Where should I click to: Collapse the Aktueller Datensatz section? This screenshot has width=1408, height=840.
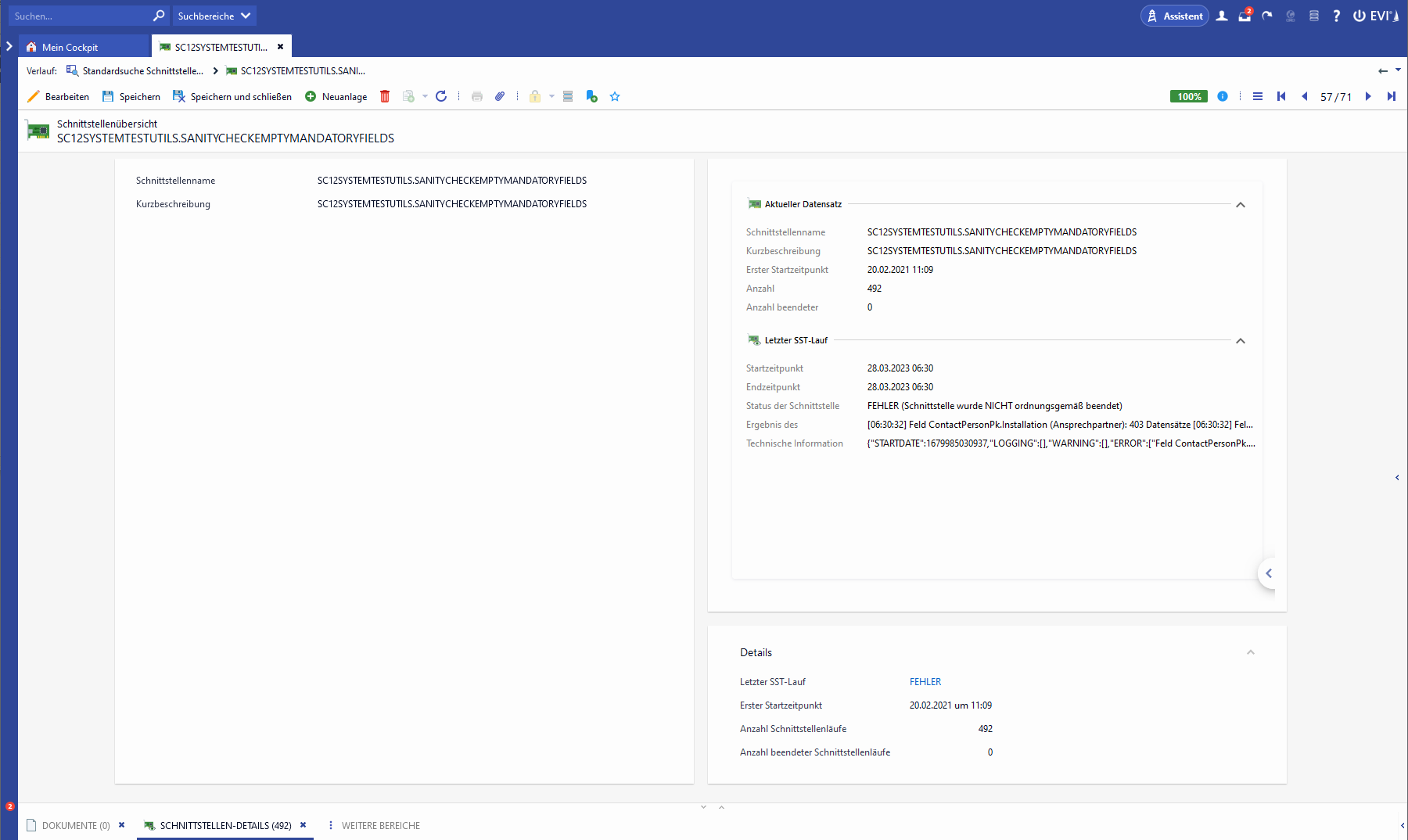click(x=1241, y=205)
